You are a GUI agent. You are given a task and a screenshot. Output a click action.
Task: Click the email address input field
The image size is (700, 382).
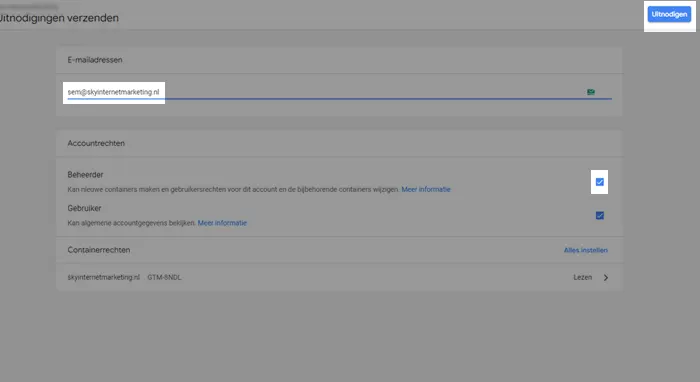click(x=339, y=92)
